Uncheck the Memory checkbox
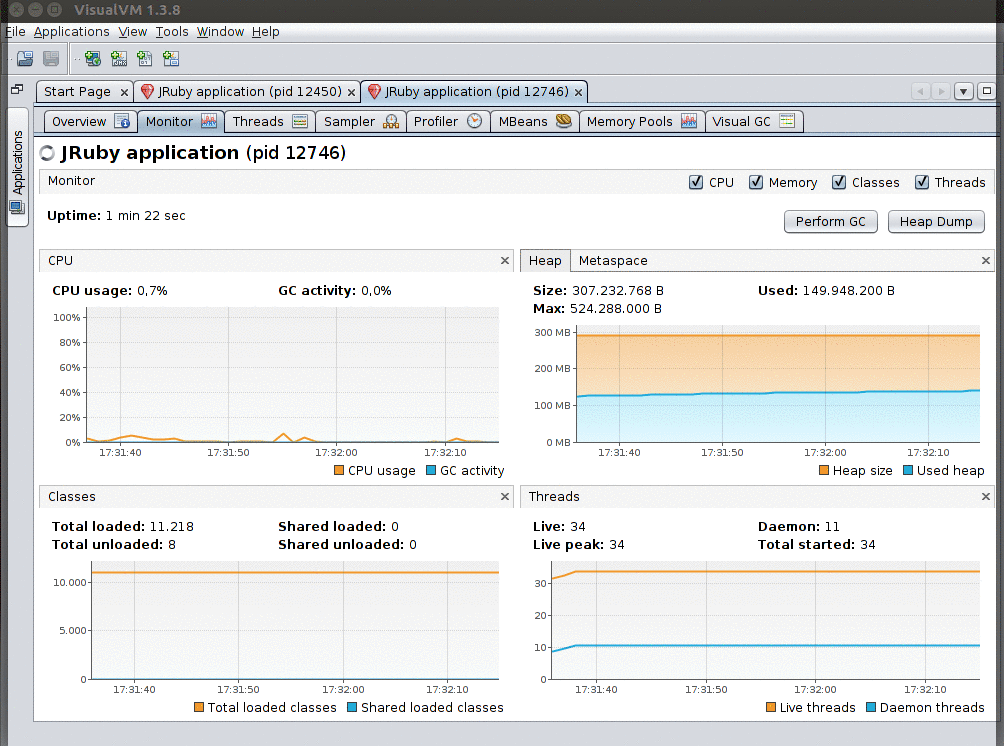Viewport: 1004px width, 746px height. pos(756,182)
